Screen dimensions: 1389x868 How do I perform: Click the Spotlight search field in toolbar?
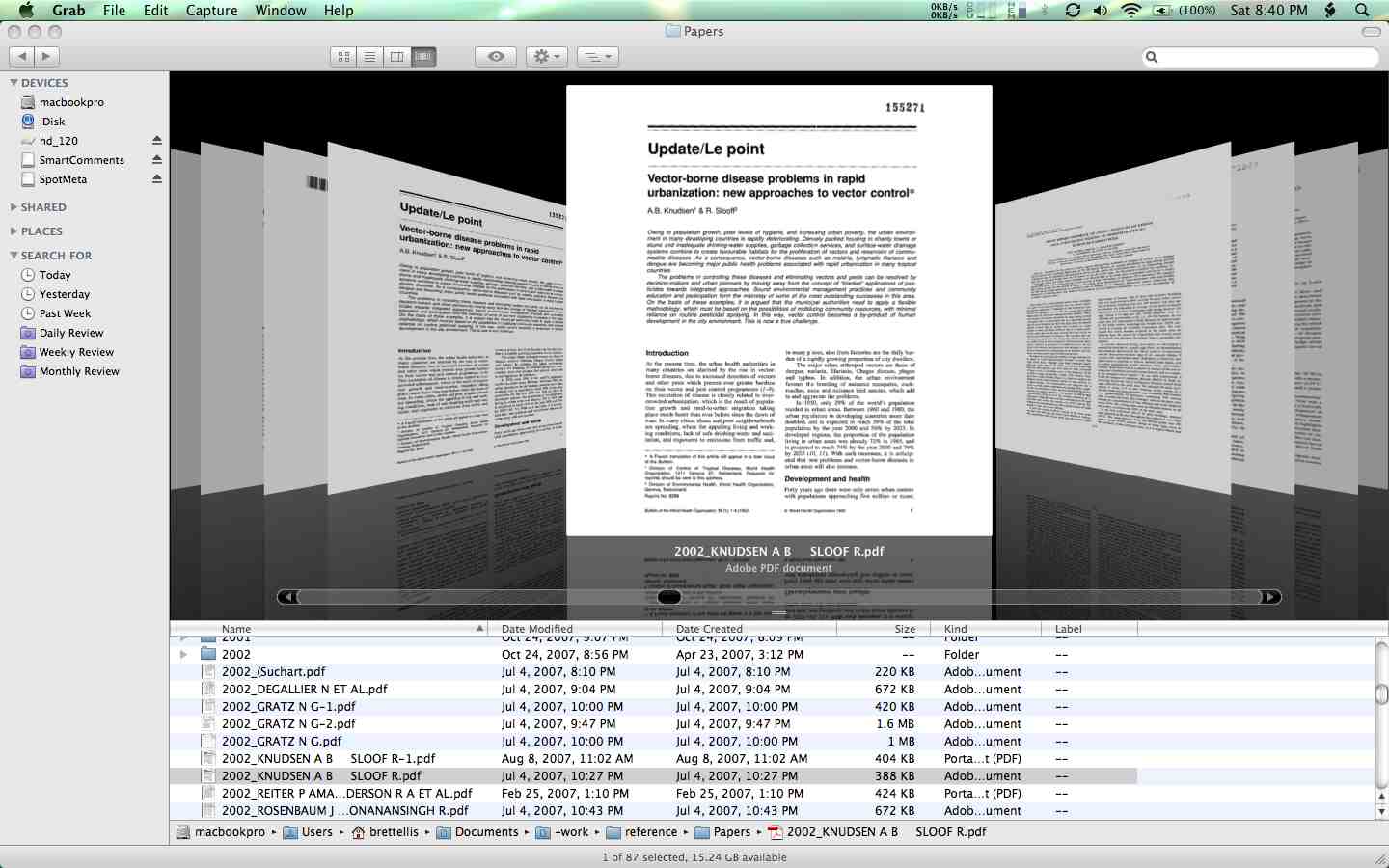[1261, 57]
